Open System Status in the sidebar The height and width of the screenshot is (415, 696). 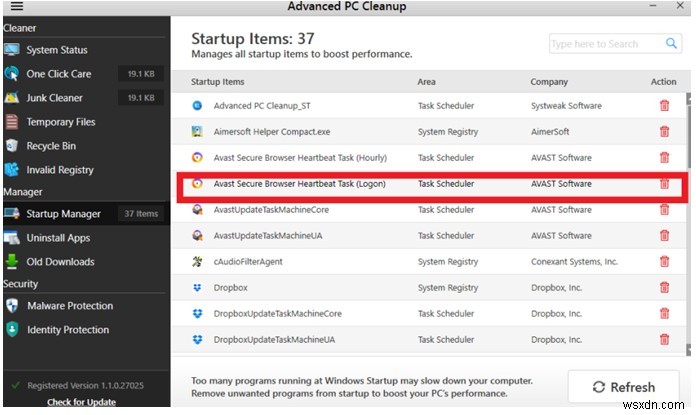point(57,50)
